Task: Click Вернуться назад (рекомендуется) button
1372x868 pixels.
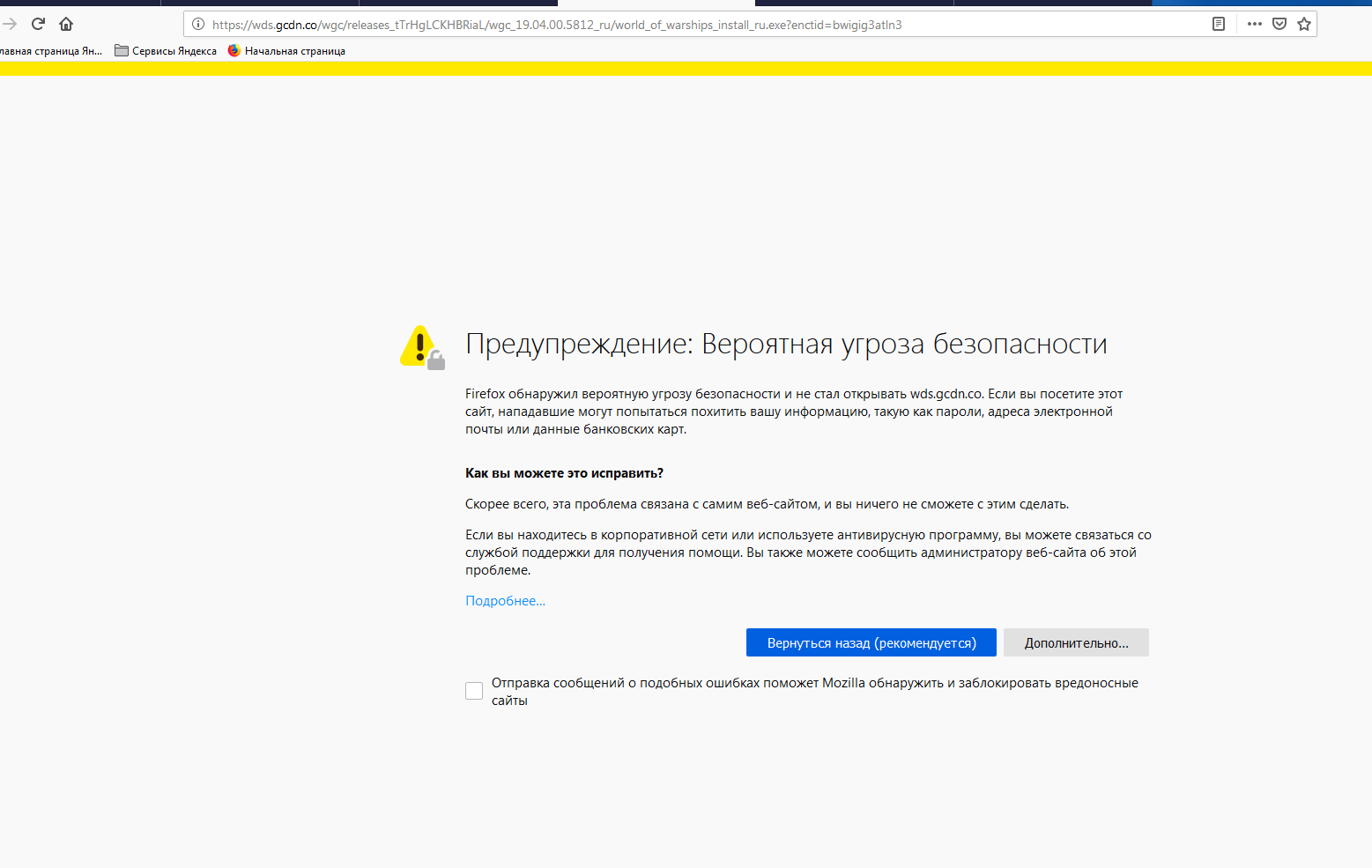Action: tap(871, 642)
